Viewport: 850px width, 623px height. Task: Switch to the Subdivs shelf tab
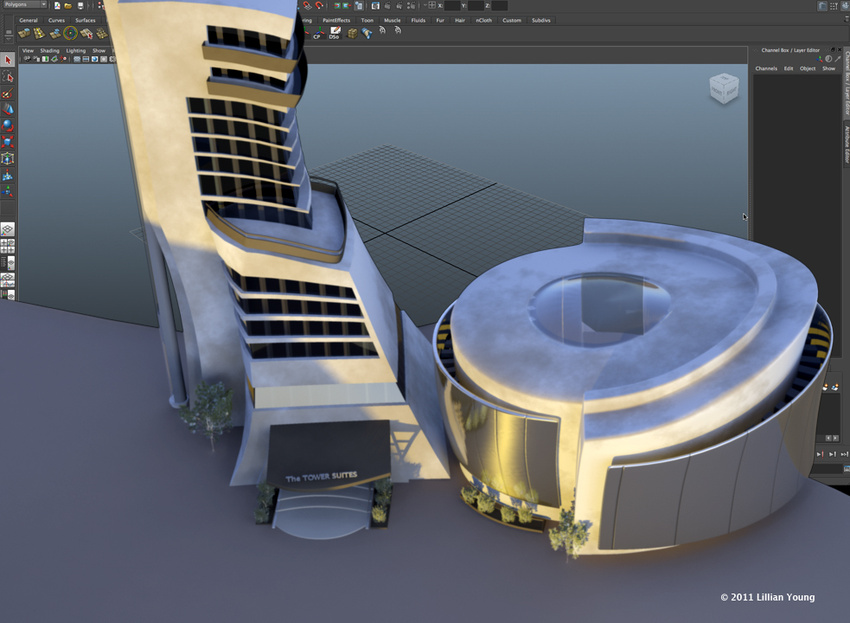pyautogui.click(x=541, y=20)
